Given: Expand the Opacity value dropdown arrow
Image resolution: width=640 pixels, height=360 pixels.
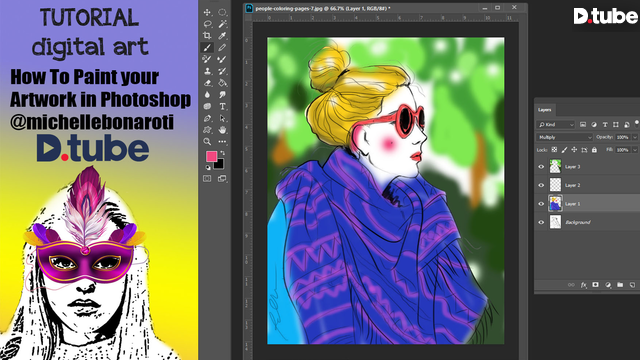Looking at the screenshot, I should tap(635, 137).
